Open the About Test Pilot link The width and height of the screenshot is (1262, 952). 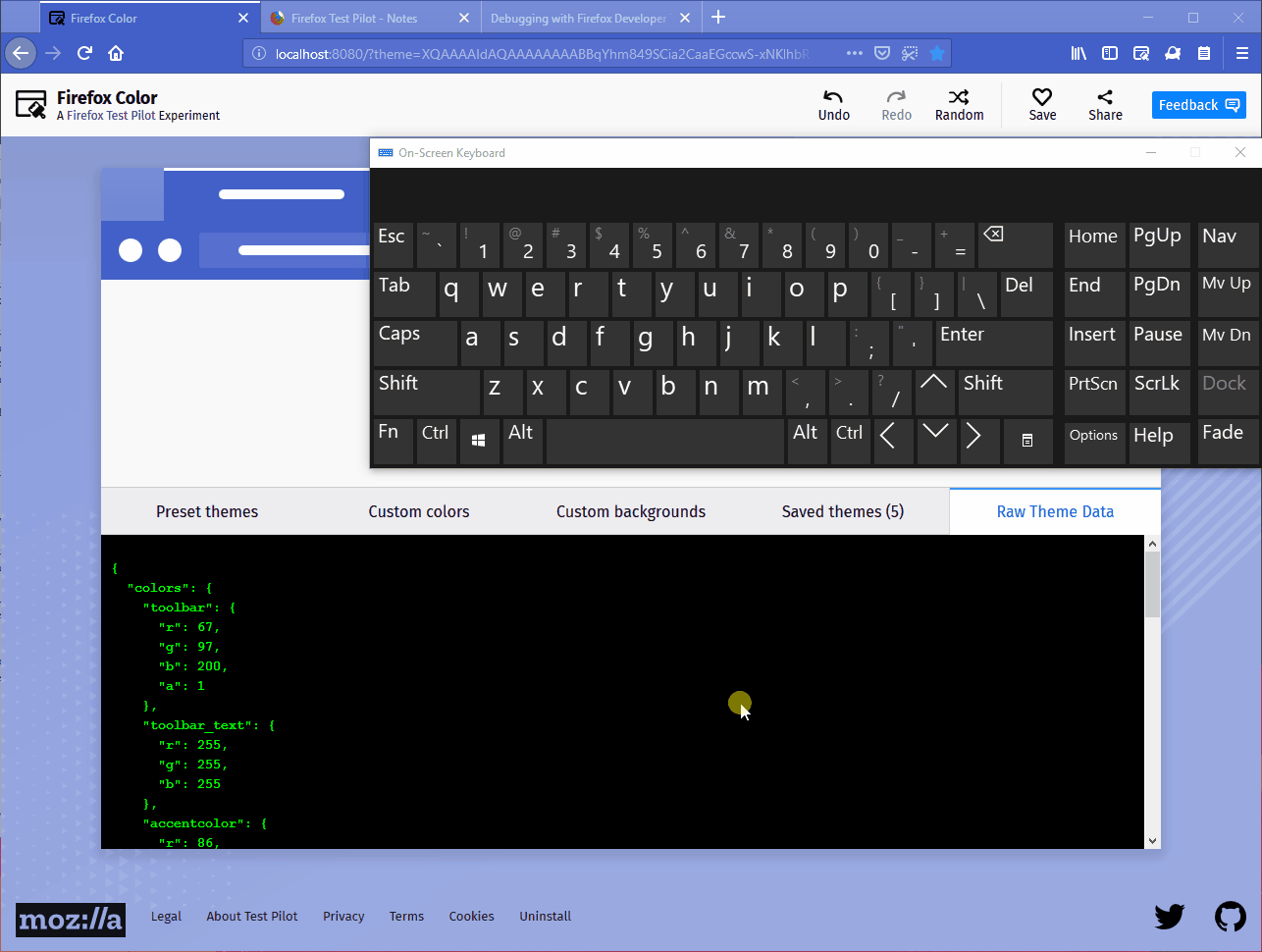(x=252, y=917)
